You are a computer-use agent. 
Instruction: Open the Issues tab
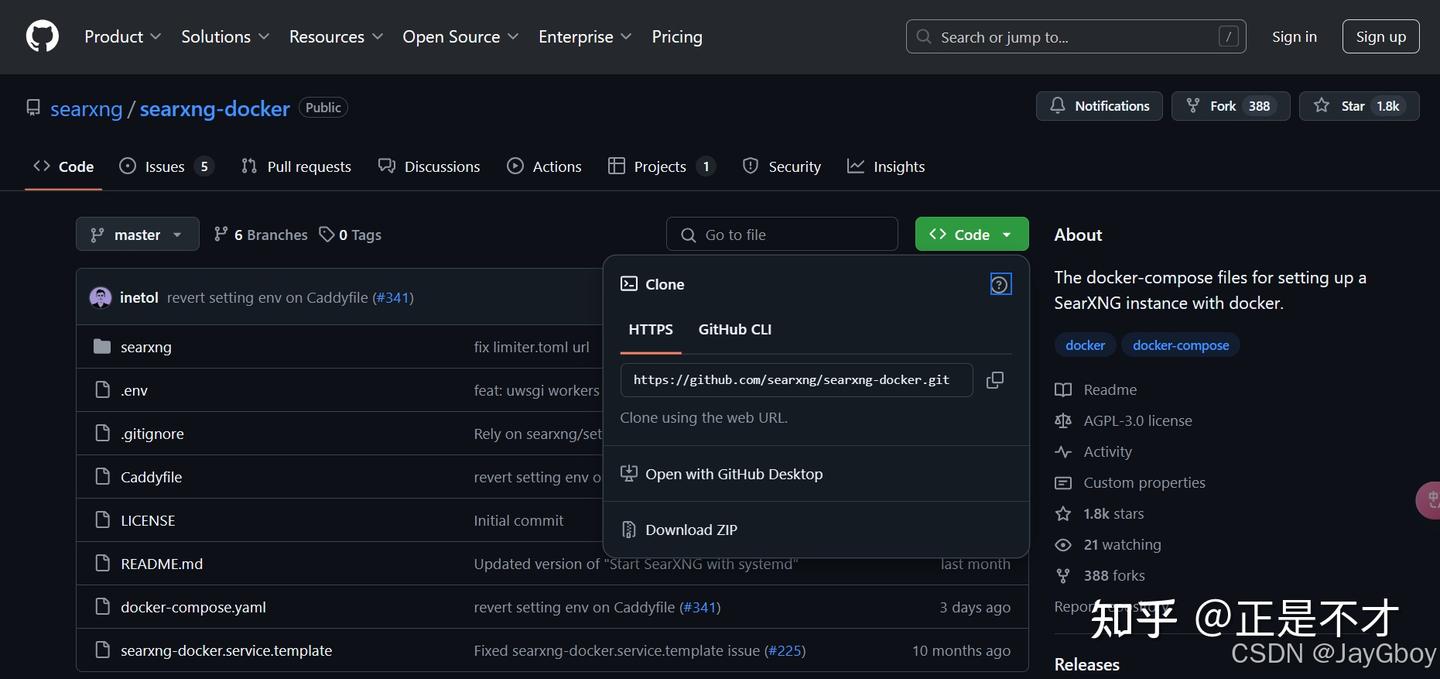pos(166,166)
